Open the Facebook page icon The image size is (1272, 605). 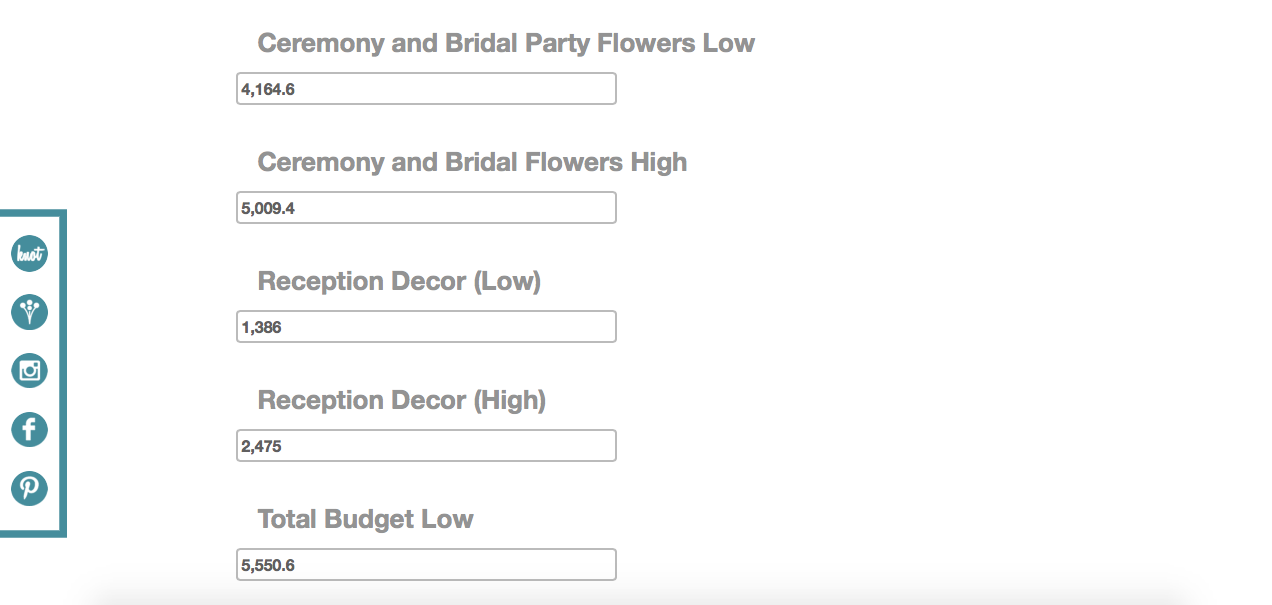tap(30, 430)
